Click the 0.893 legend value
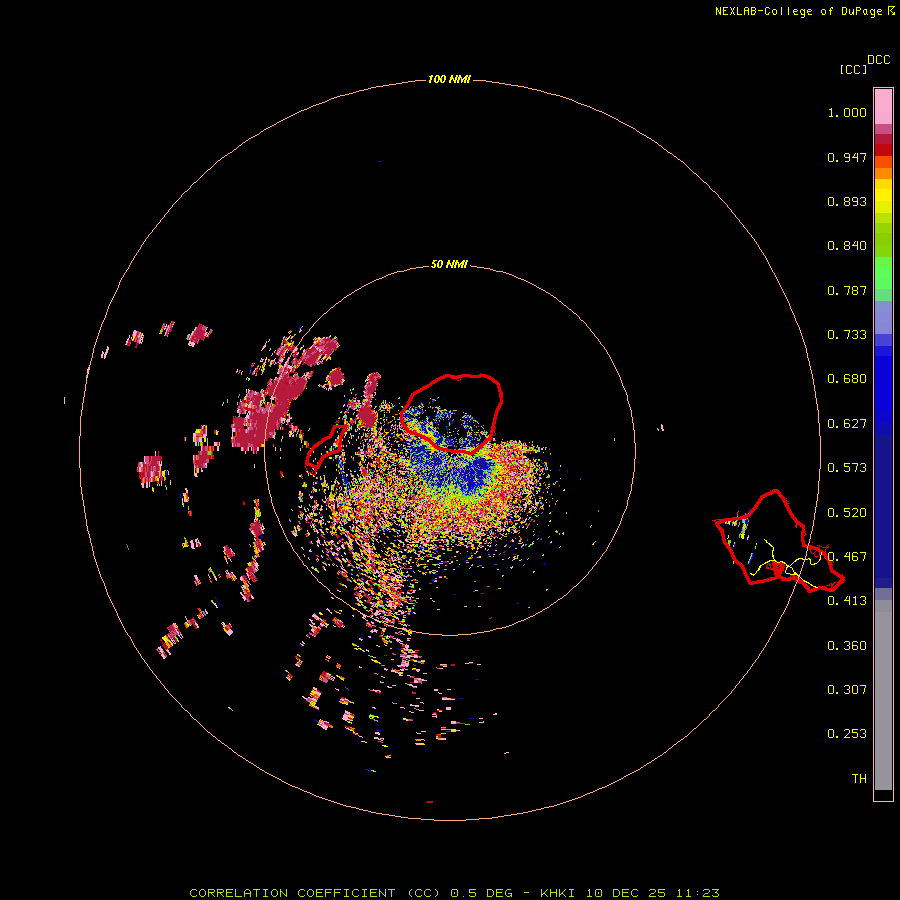Screen dimensions: 900x900 pos(847,201)
